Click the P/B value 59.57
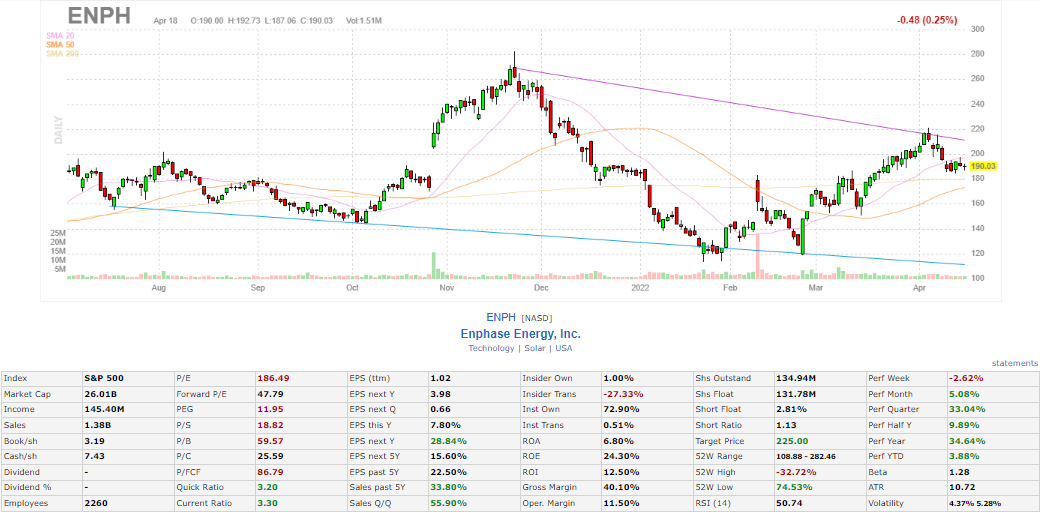 click(x=270, y=441)
